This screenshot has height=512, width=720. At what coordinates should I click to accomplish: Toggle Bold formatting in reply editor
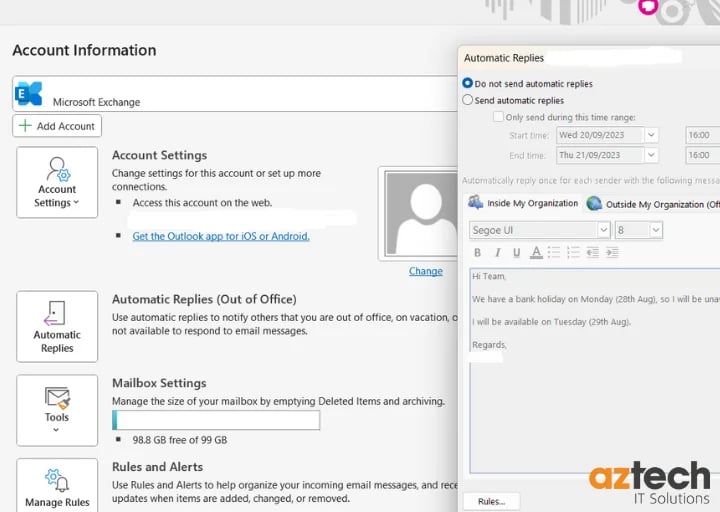pos(478,253)
